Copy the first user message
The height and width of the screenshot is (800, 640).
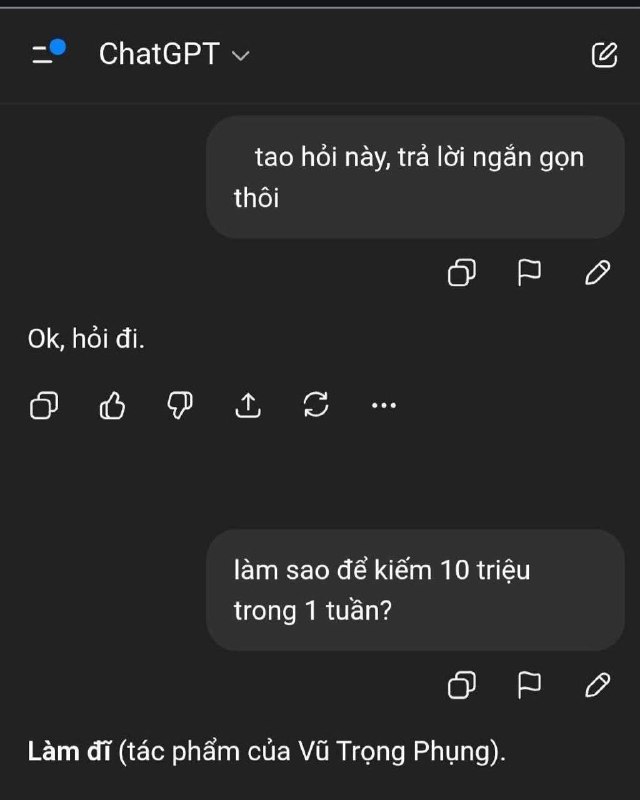click(x=461, y=273)
